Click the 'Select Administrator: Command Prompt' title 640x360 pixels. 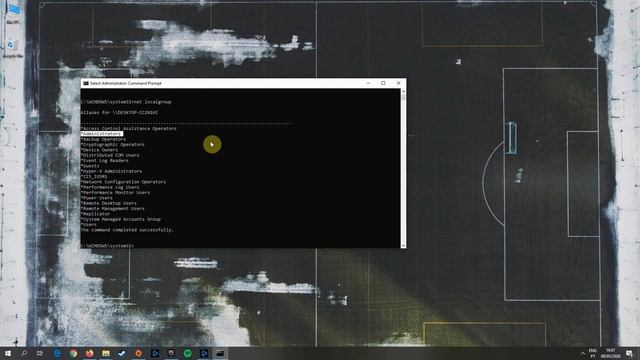126,83
